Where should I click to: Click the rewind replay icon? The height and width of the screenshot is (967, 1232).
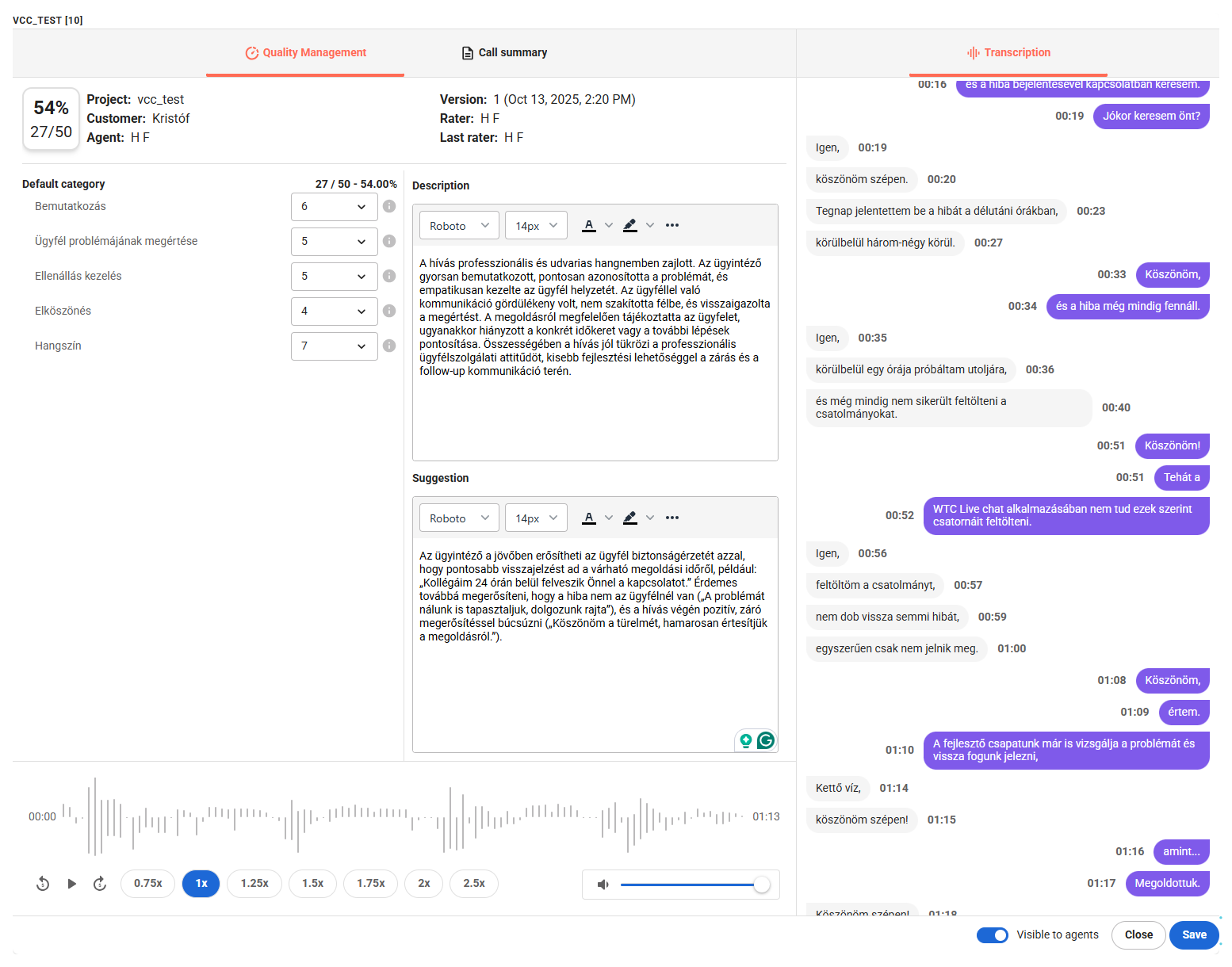click(43, 884)
